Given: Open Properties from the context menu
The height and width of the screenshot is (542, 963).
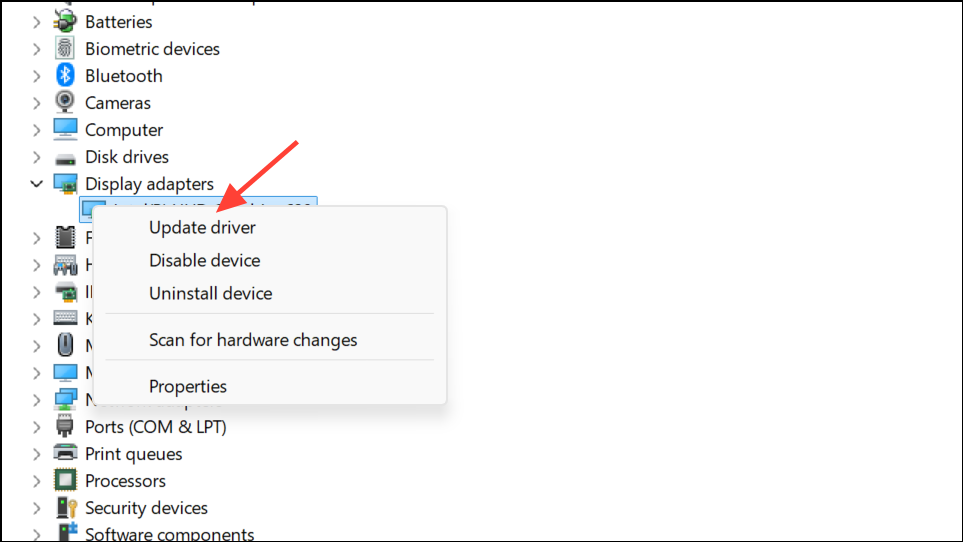Looking at the screenshot, I should [x=188, y=387].
